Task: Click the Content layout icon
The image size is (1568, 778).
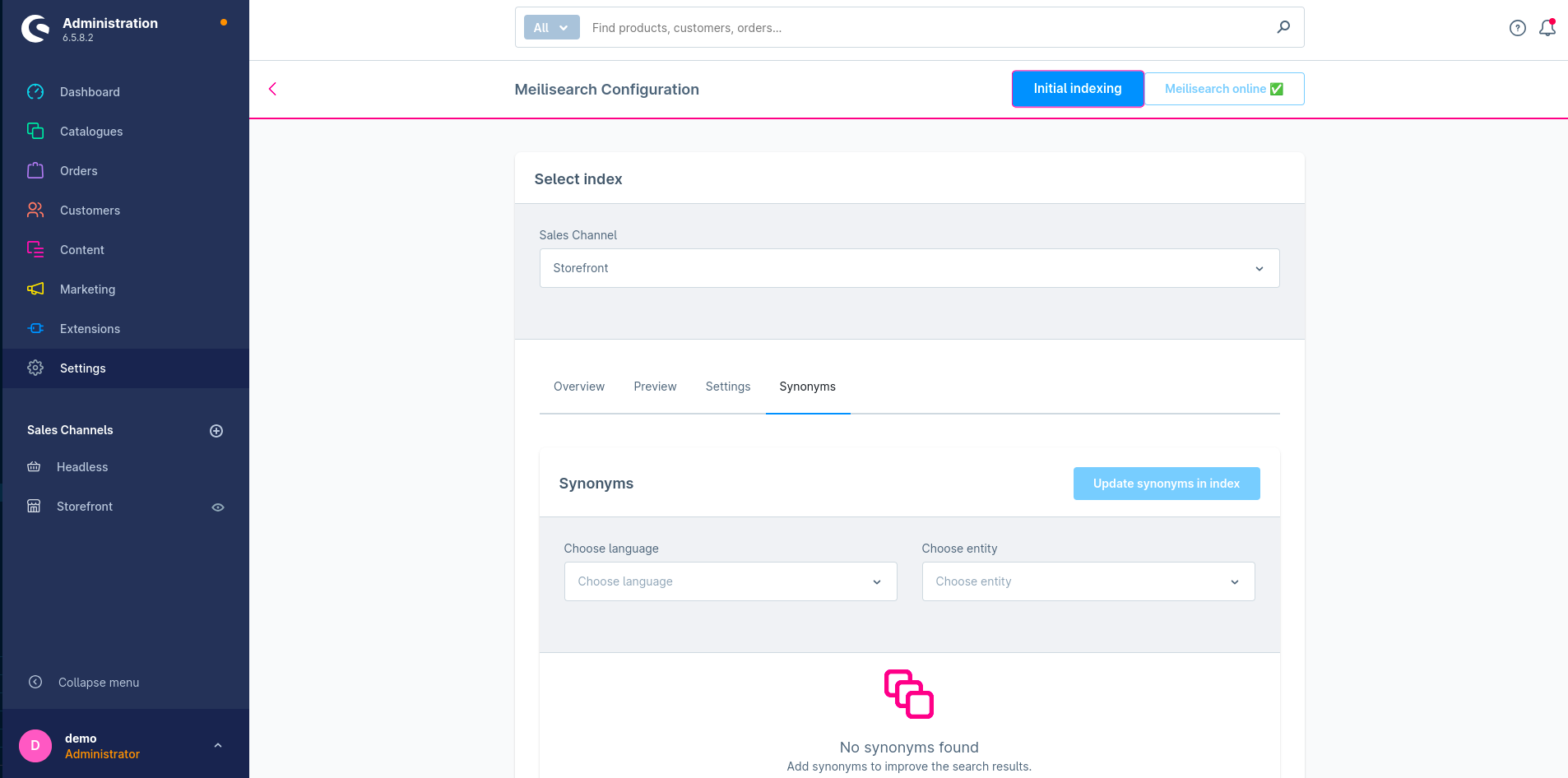Action: [x=35, y=250]
